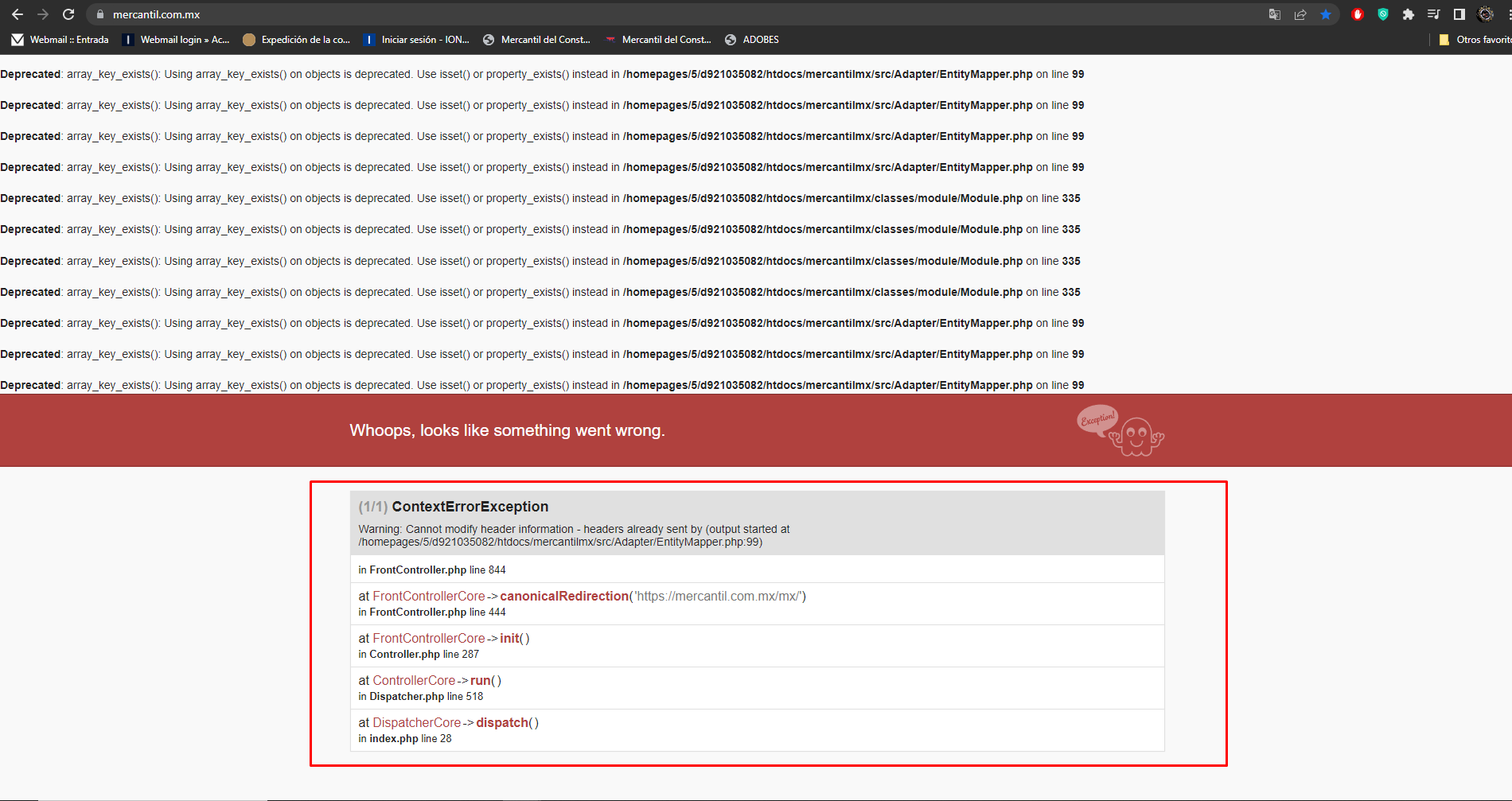Screen dimensions: 1512x801
Task: Go back to the previous page
Action: tap(18, 14)
